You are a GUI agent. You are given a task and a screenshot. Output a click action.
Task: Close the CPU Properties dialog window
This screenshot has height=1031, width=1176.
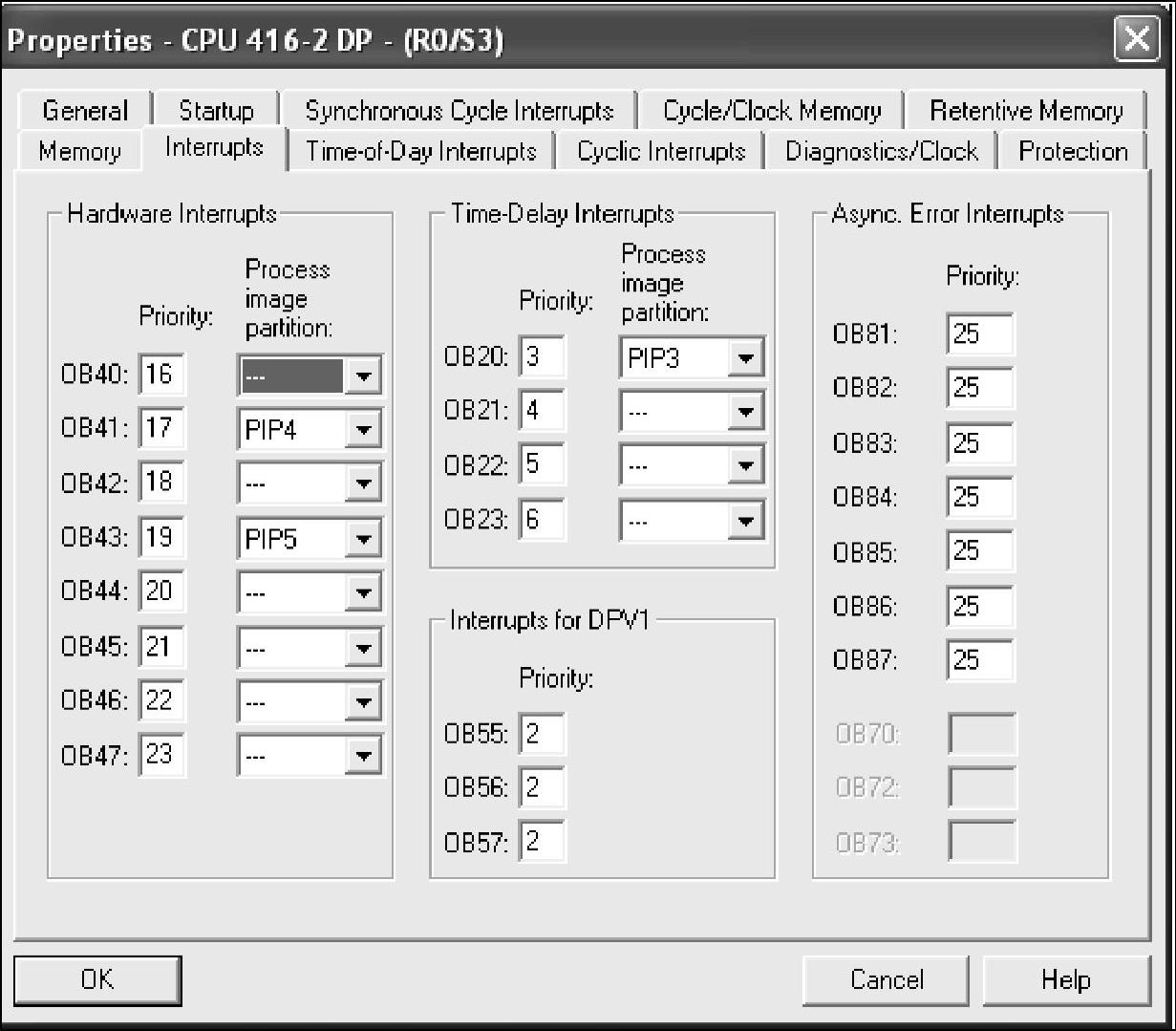click(x=1136, y=39)
